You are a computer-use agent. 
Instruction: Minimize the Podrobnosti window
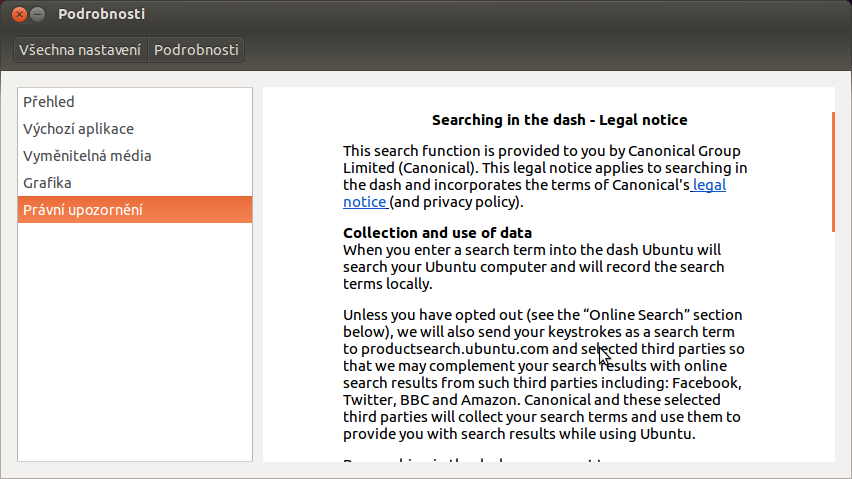click(x=37, y=14)
